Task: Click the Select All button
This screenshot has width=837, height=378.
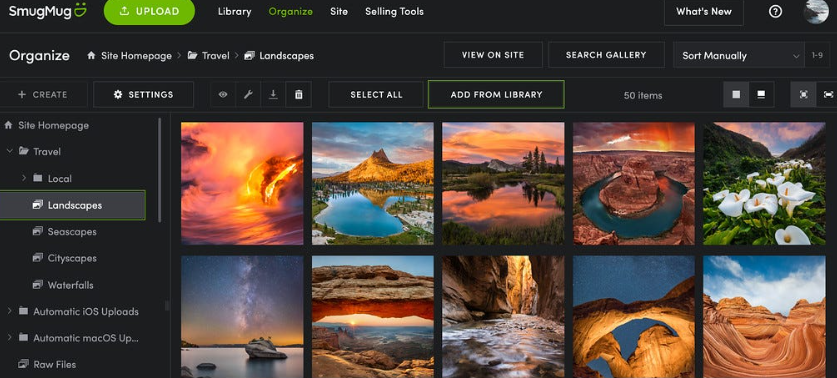Action: (376, 94)
